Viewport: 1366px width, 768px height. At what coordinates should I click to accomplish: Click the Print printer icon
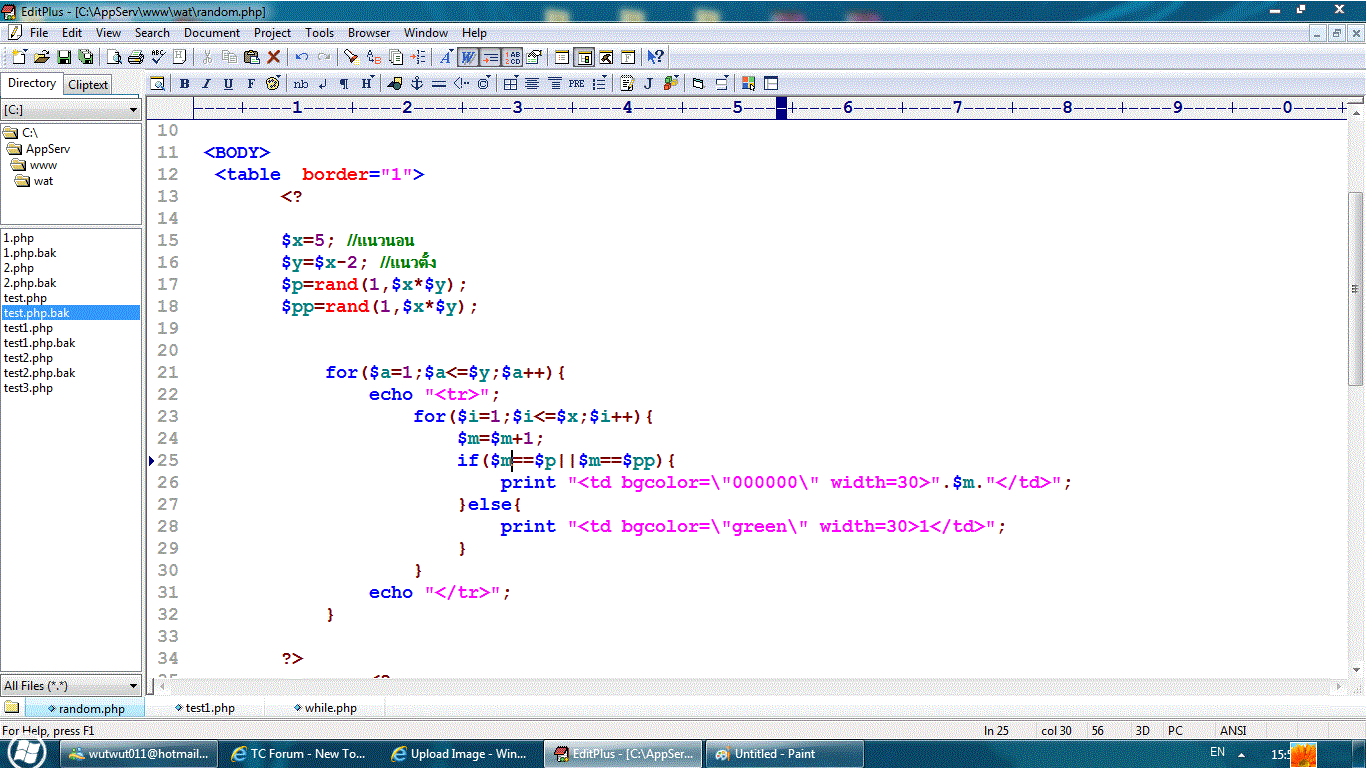(x=136, y=57)
